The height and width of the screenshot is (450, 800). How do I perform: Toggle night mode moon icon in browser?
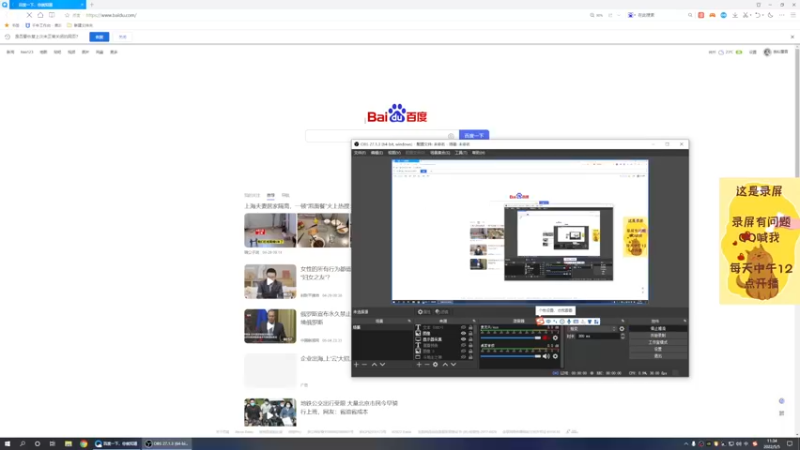point(770,15)
